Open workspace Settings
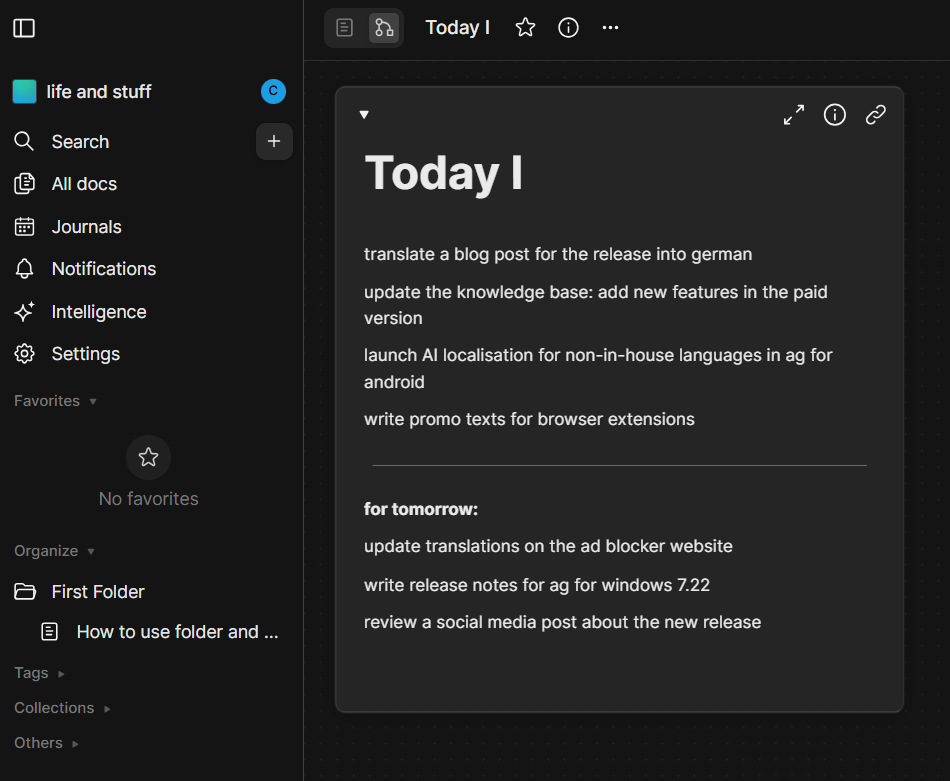The height and width of the screenshot is (781, 950). 85,354
